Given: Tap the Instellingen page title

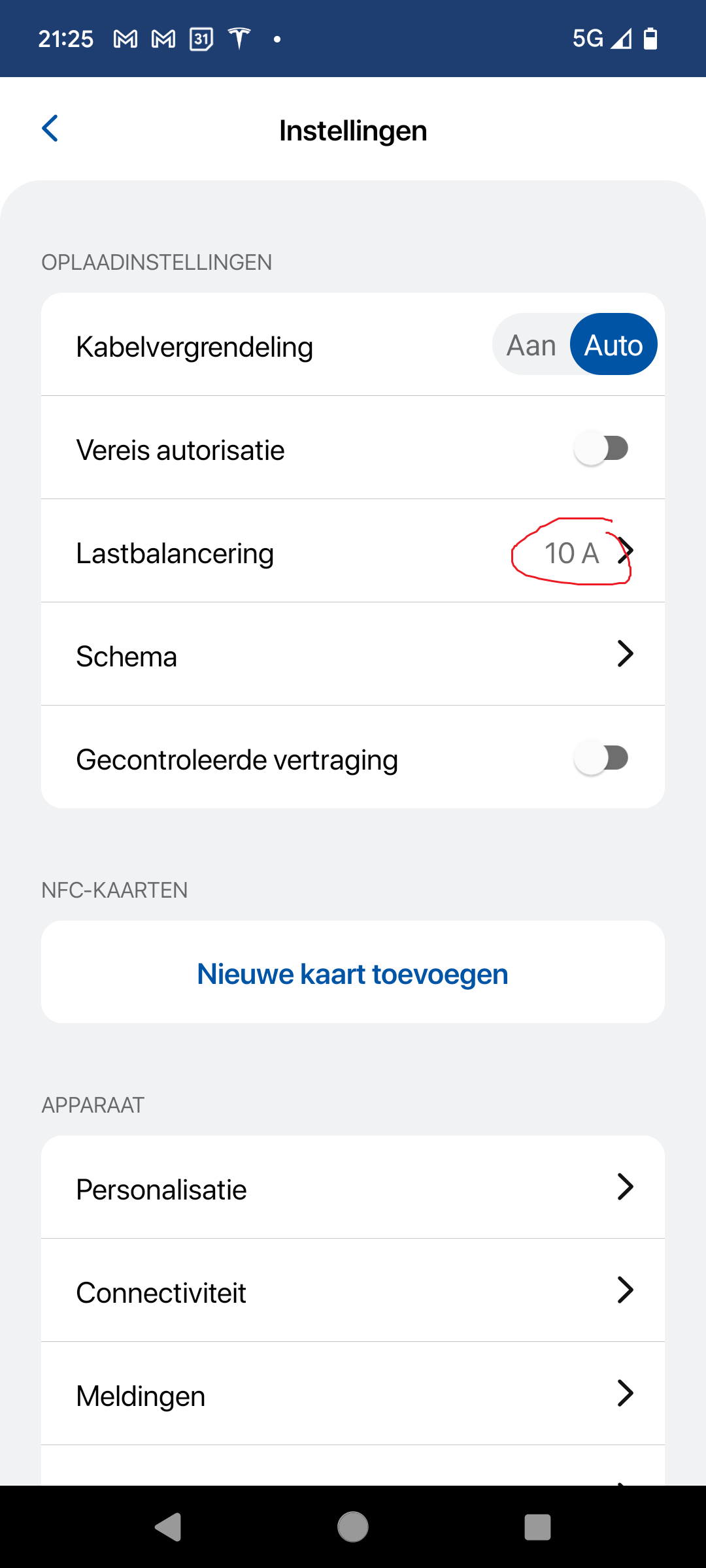Looking at the screenshot, I should (353, 131).
